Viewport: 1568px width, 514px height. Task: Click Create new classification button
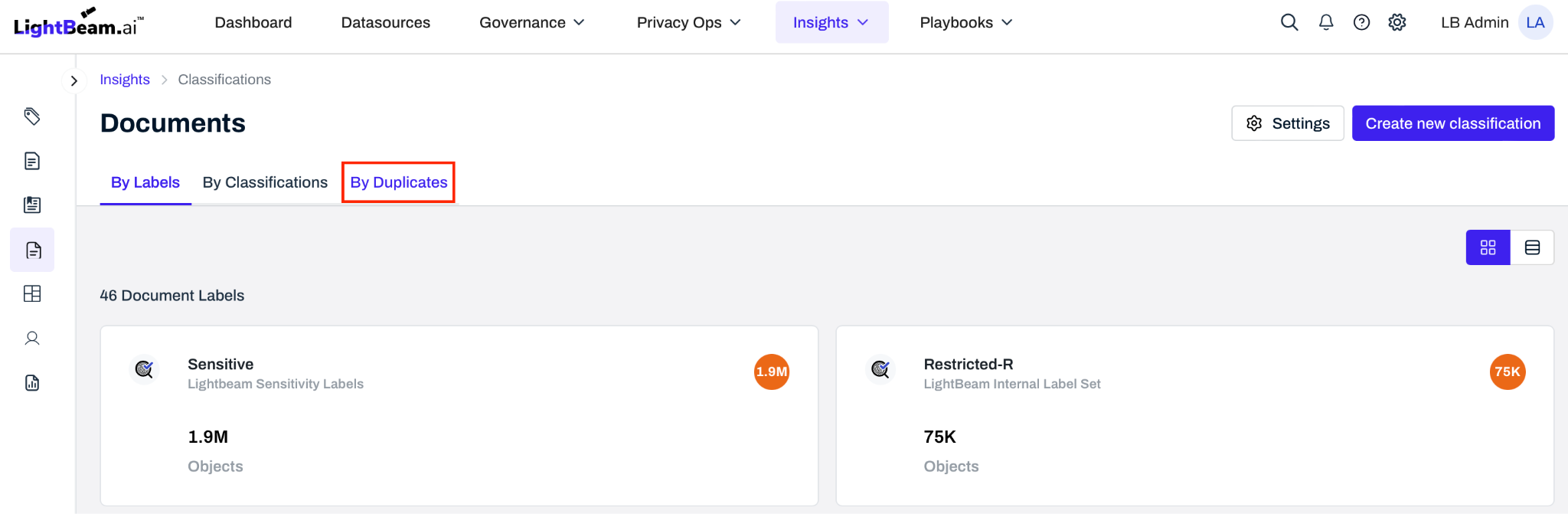coord(1452,123)
